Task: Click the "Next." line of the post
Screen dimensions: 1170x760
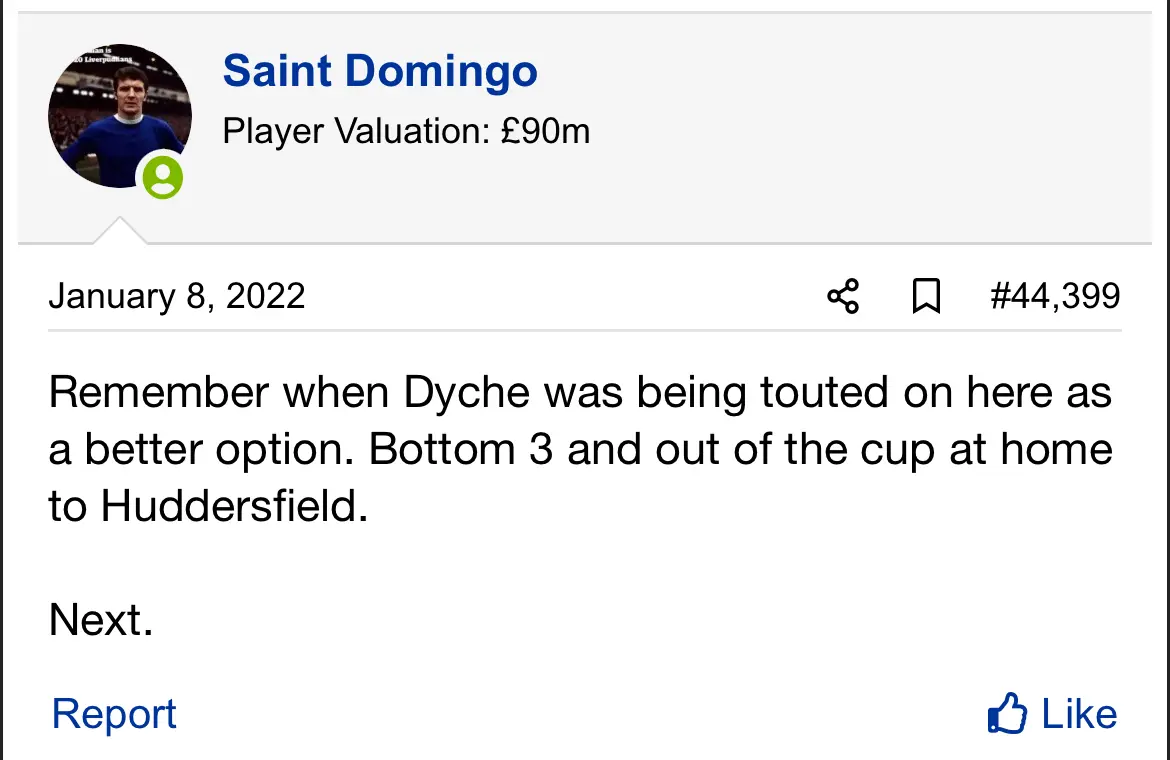Action: coord(101,621)
